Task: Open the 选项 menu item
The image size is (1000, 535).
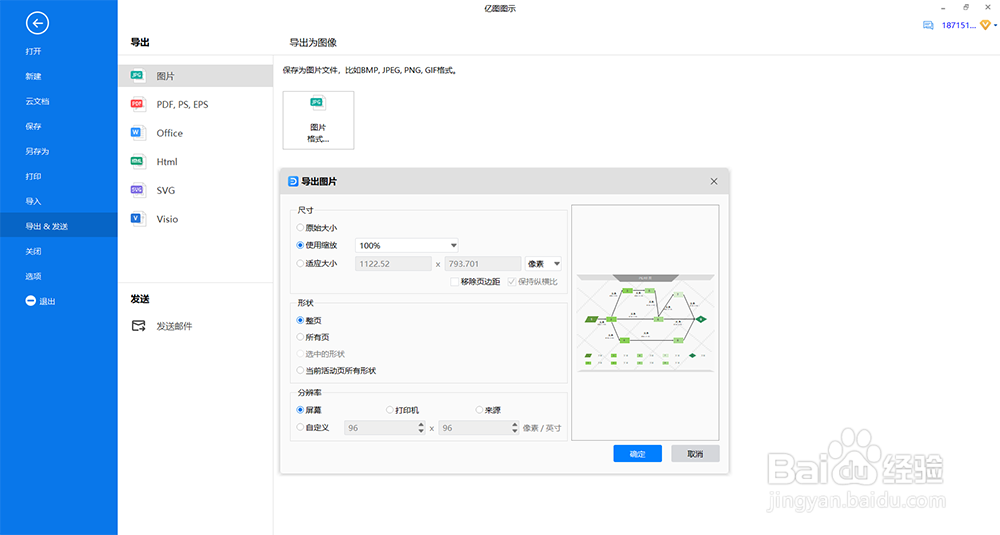Action: point(33,276)
